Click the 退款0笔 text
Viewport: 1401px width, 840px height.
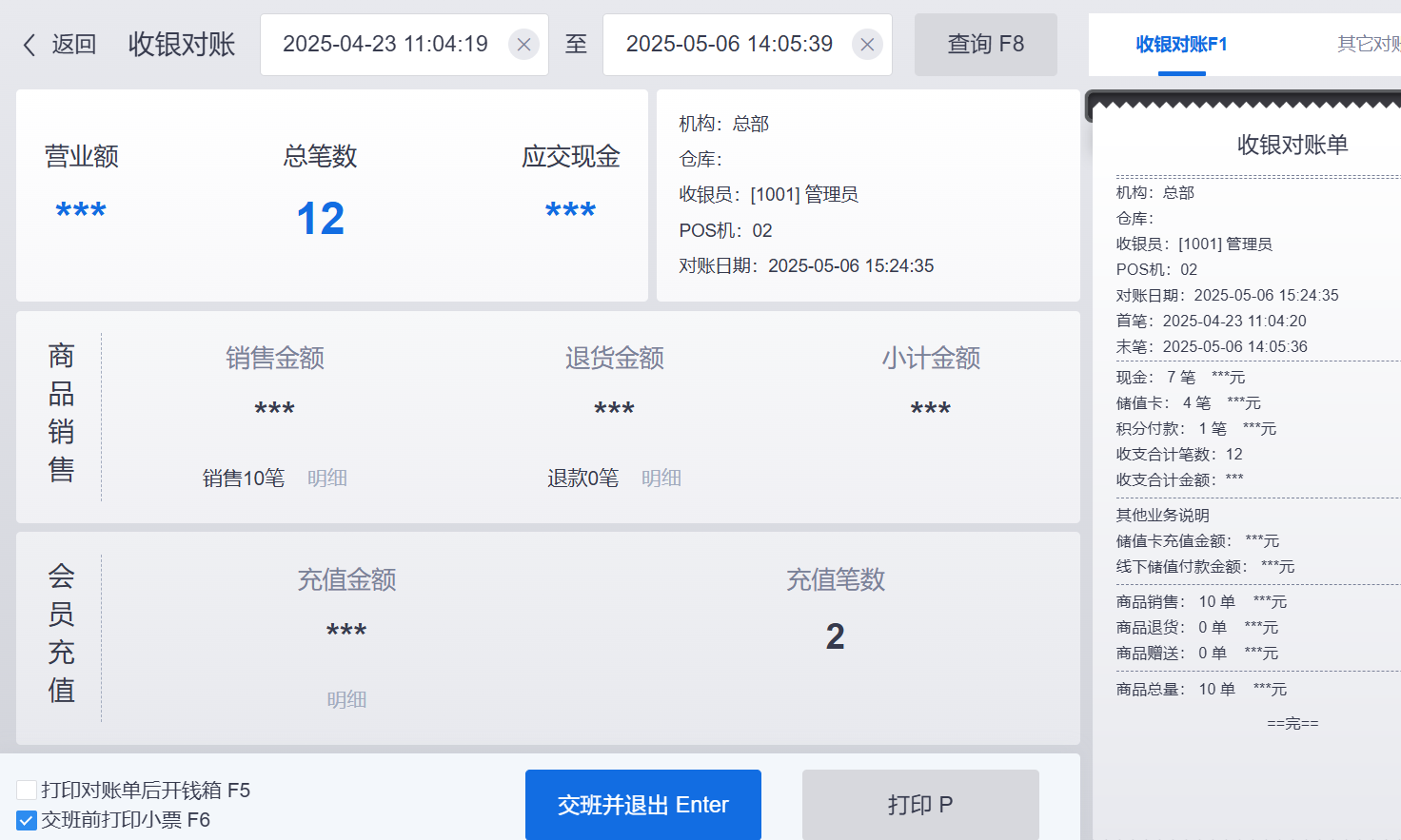click(582, 478)
